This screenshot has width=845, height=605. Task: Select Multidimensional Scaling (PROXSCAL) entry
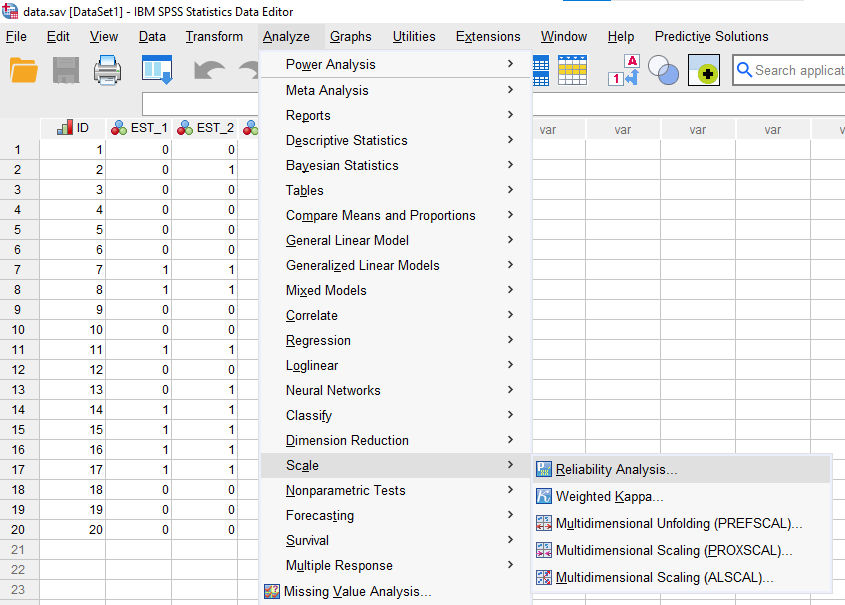(682, 550)
